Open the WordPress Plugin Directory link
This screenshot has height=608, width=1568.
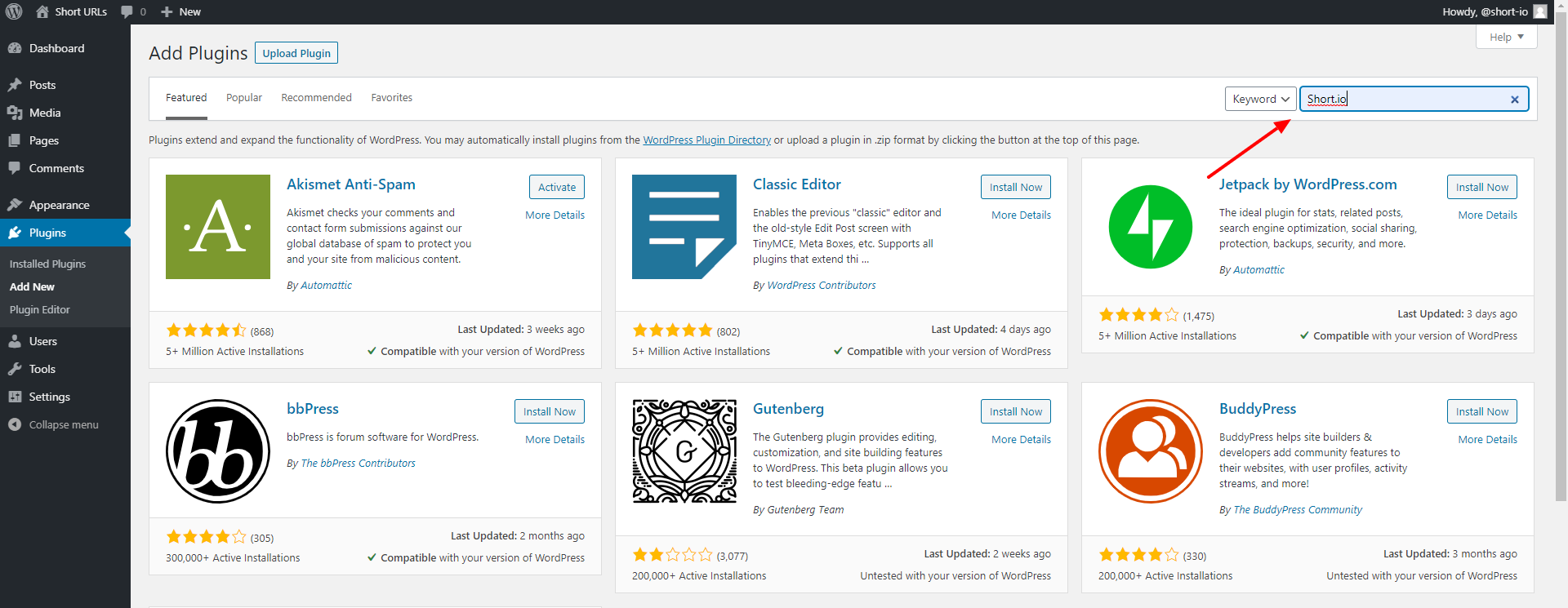pos(706,140)
